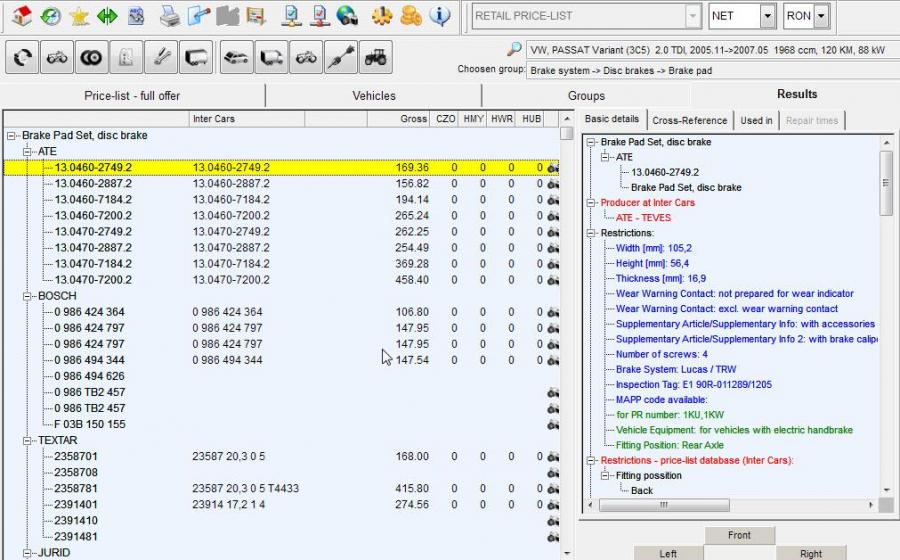Click the printer icon
The image size is (900, 560).
(x=170, y=16)
